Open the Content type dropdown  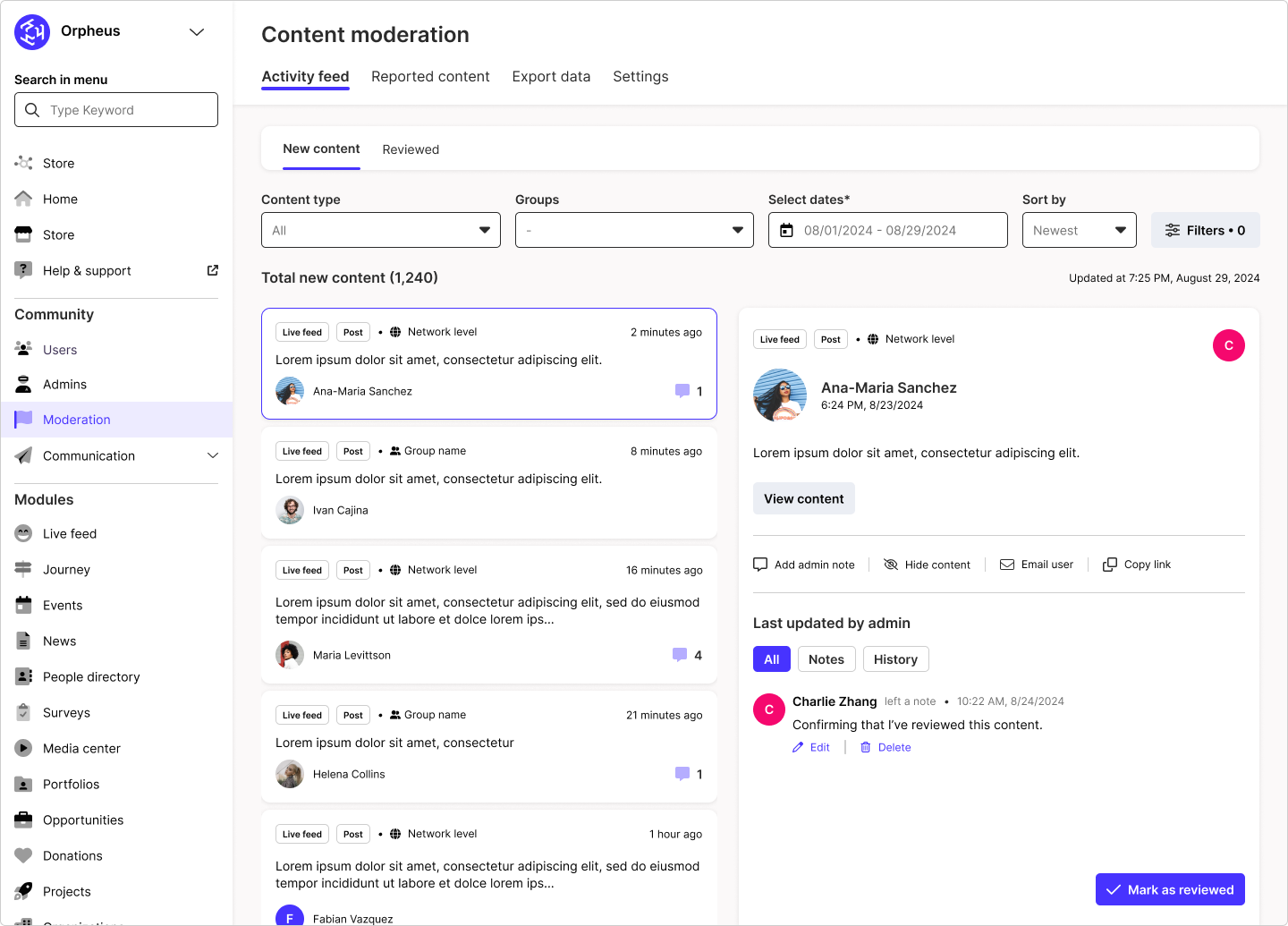pyautogui.click(x=380, y=230)
